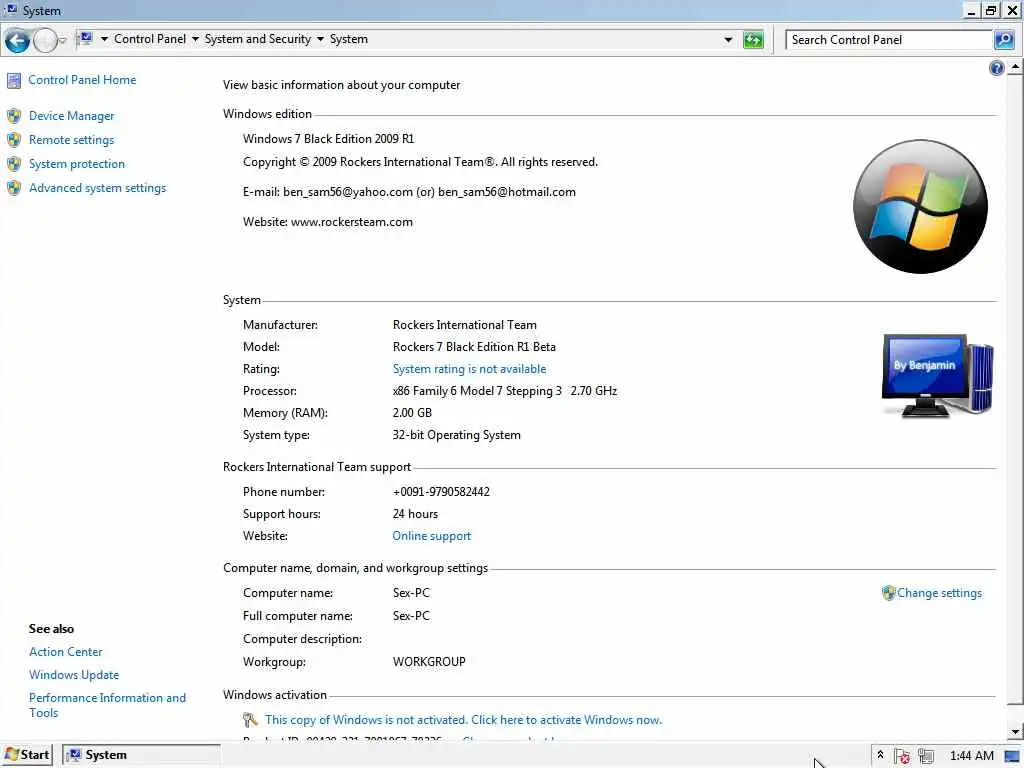Expand the dropdown arrow before Control Panel

[104, 39]
